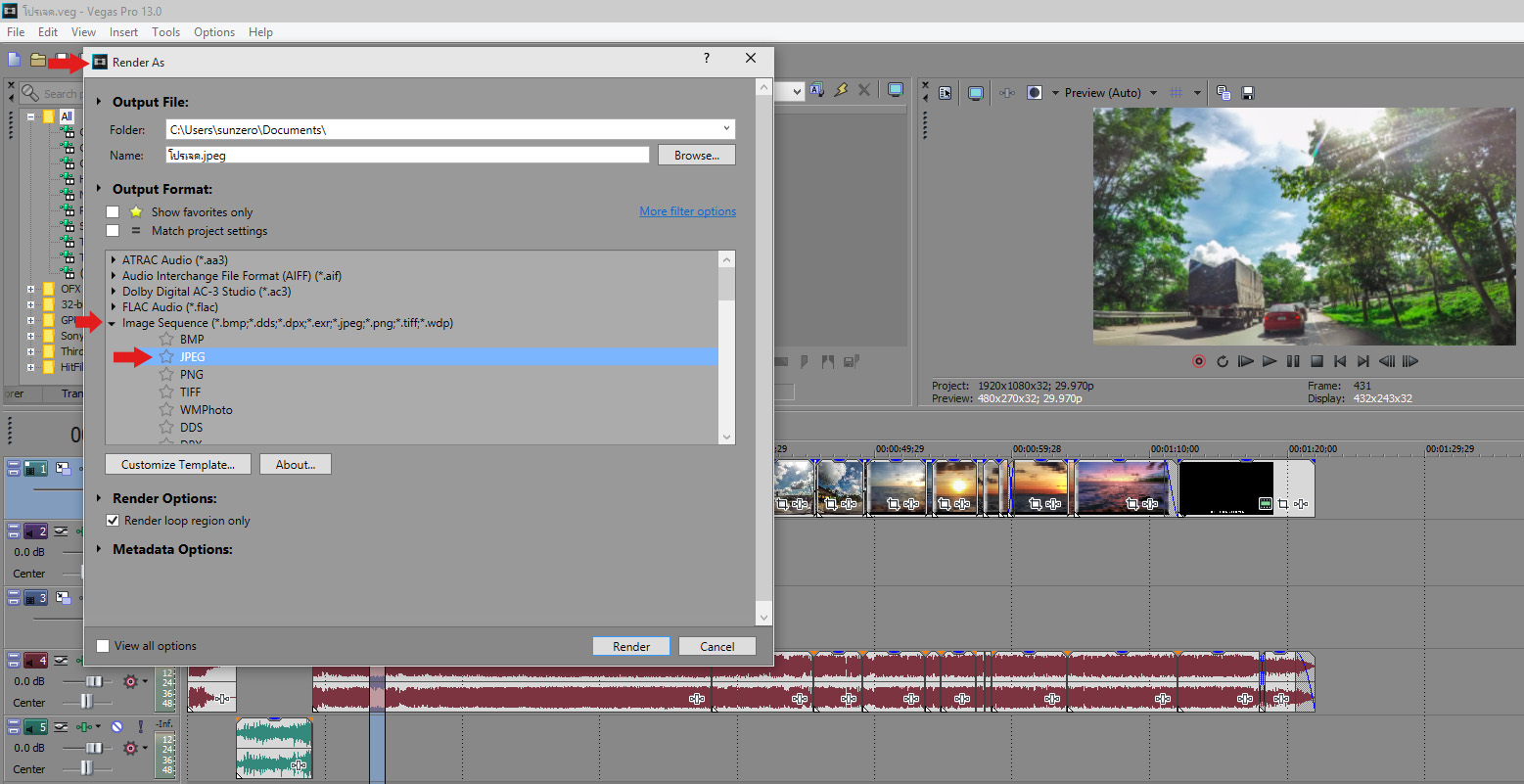Mark BMP template as favorite star
Viewport: 1524px width, 784px height.
pos(166,340)
